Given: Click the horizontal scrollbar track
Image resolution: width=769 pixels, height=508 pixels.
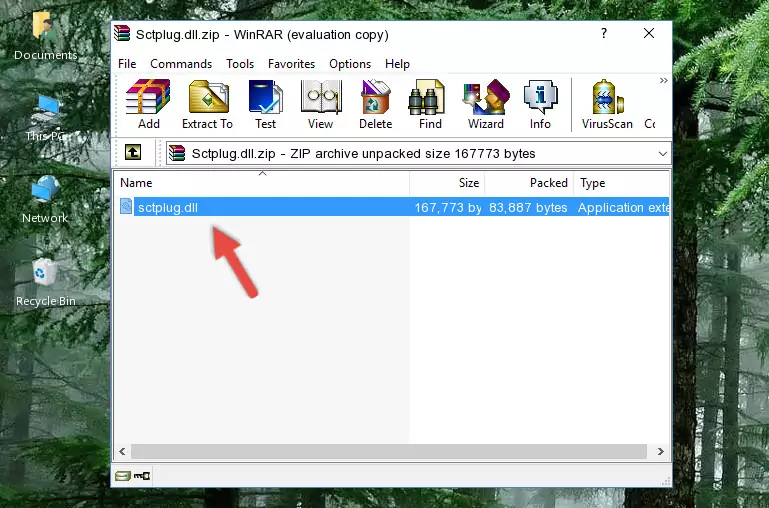Looking at the screenshot, I should 389,451.
